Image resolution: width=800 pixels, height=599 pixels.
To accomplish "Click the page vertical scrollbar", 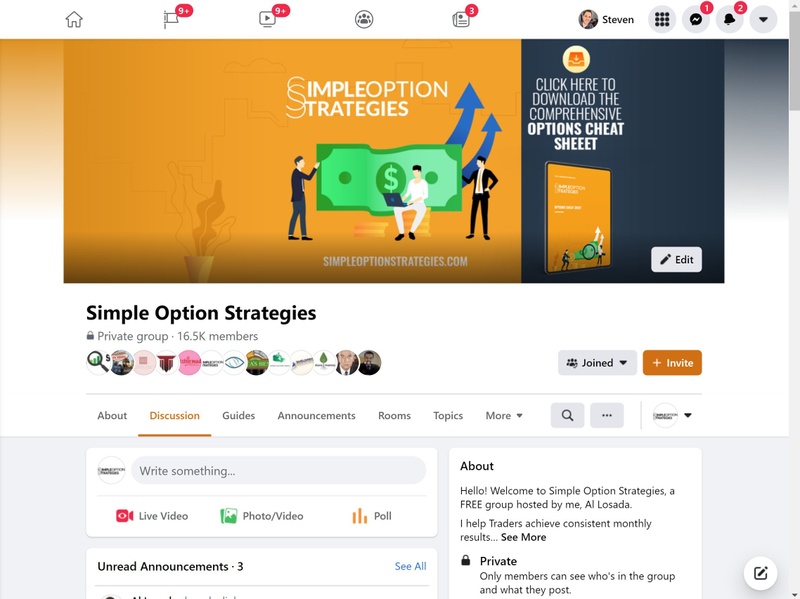I will tap(794, 300).
